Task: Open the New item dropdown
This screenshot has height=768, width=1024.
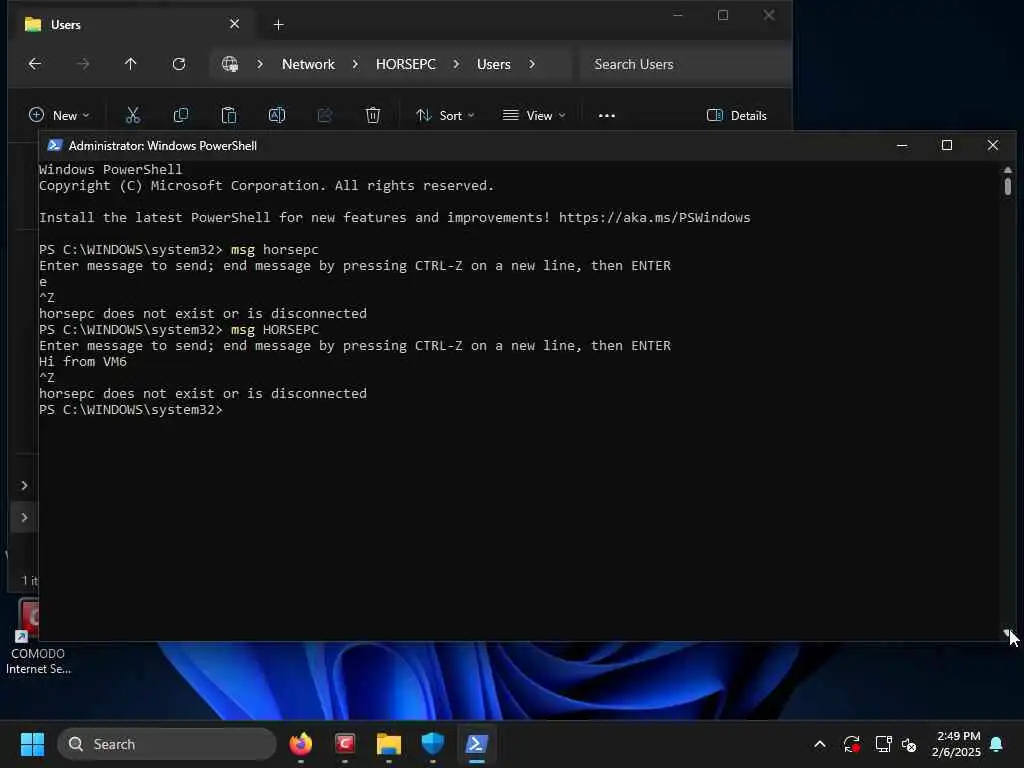Action: pos(59,116)
